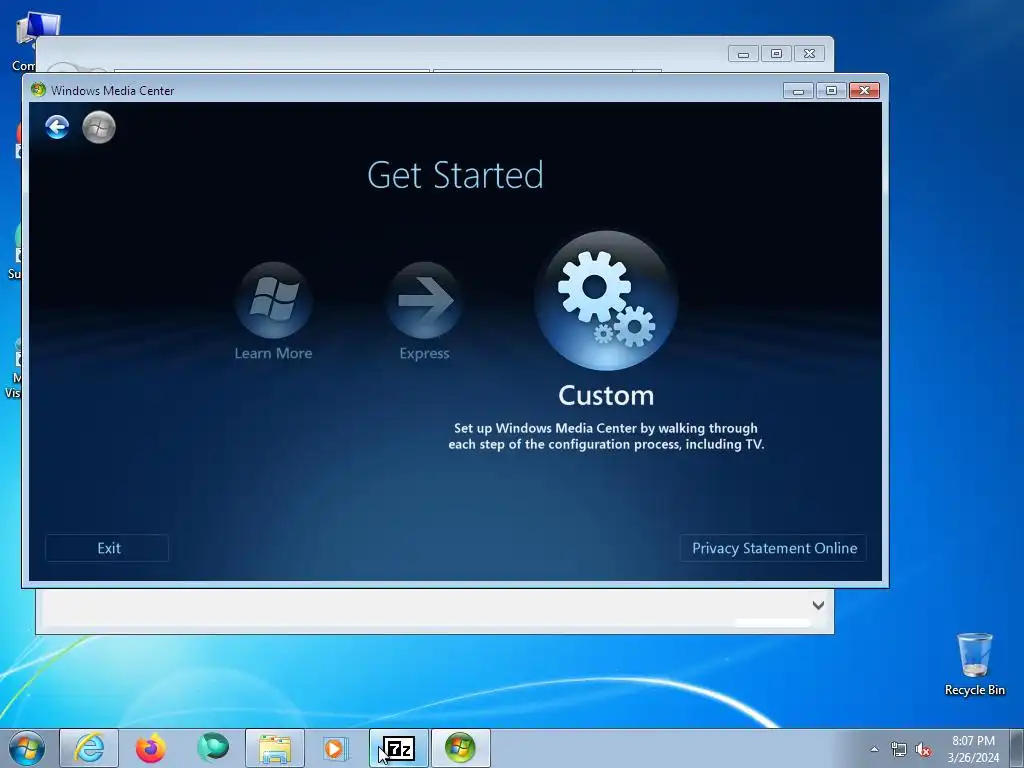Expand the chevron in the background window
The image size is (1024, 768).
pyautogui.click(x=818, y=605)
